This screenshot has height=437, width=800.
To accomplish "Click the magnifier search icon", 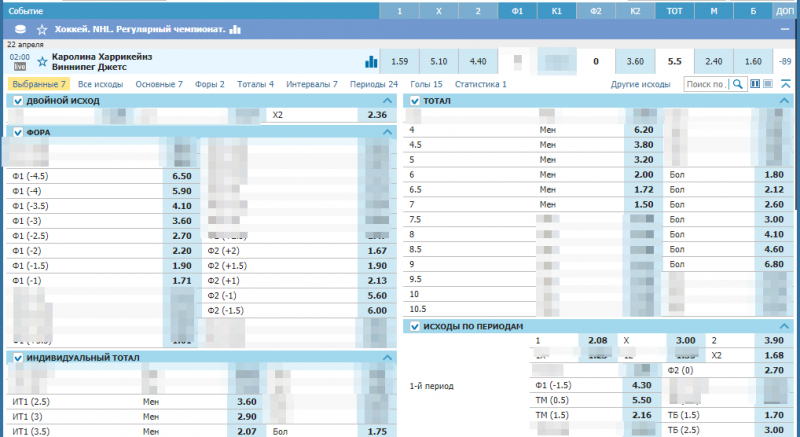I will point(738,85).
